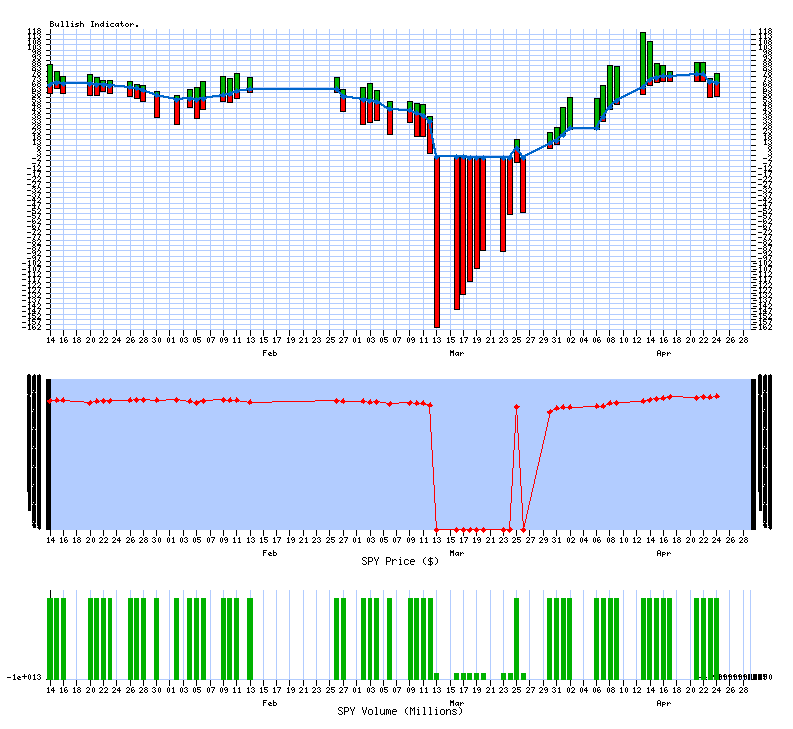The height and width of the screenshot is (729, 793).
Task: Click "Feb" label below the Bullish Indicator chart
Action: (269, 353)
